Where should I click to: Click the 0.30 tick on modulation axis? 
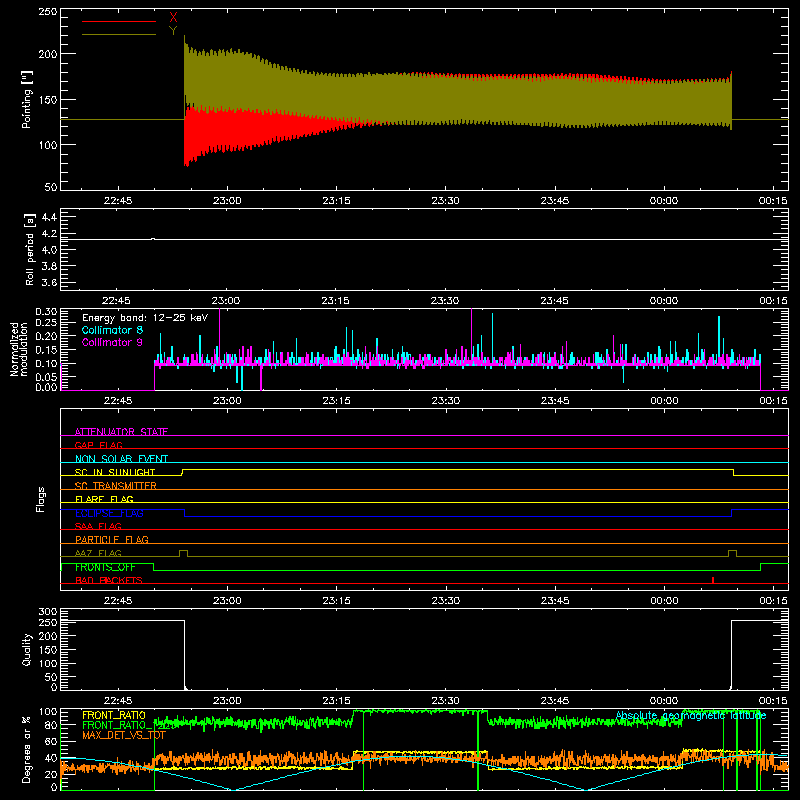(46, 312)
